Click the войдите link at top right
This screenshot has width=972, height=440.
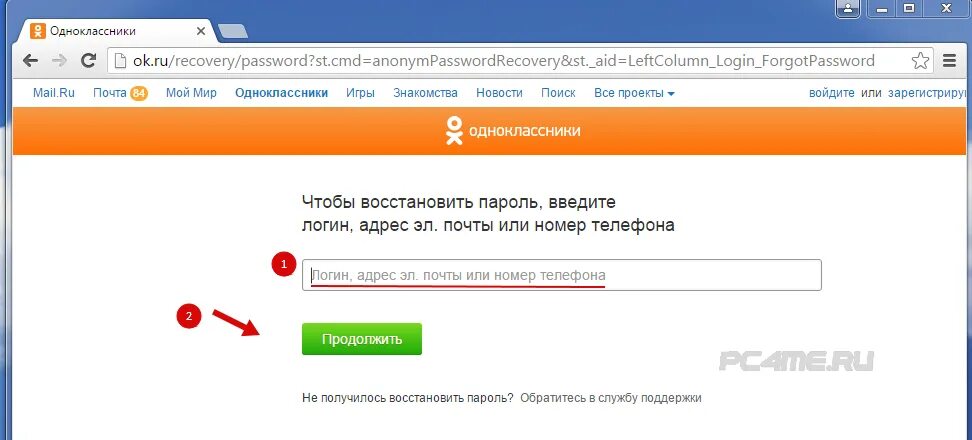832,93
